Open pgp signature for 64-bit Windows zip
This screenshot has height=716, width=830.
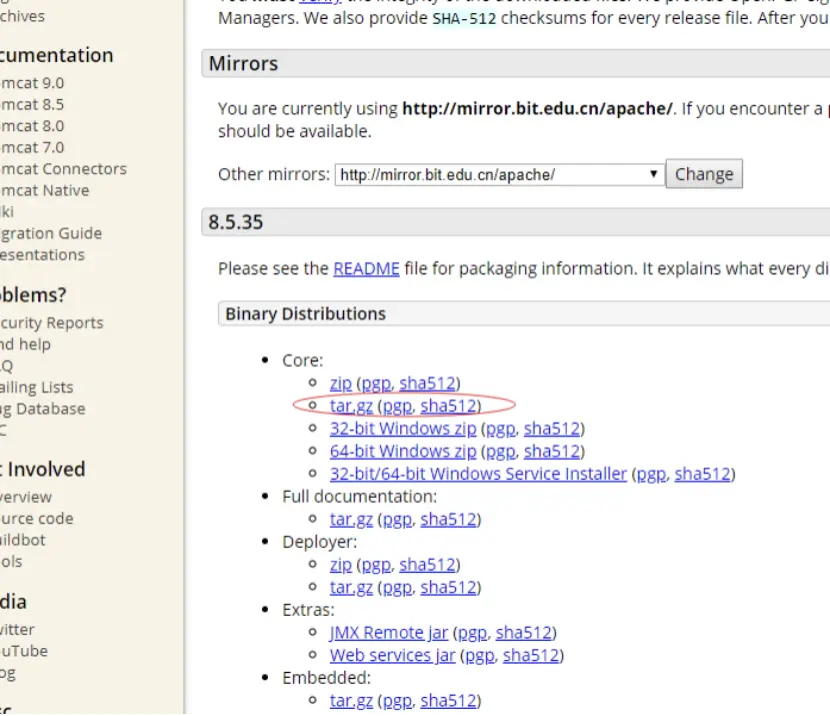pyautogui.click(x=501, y=452)
